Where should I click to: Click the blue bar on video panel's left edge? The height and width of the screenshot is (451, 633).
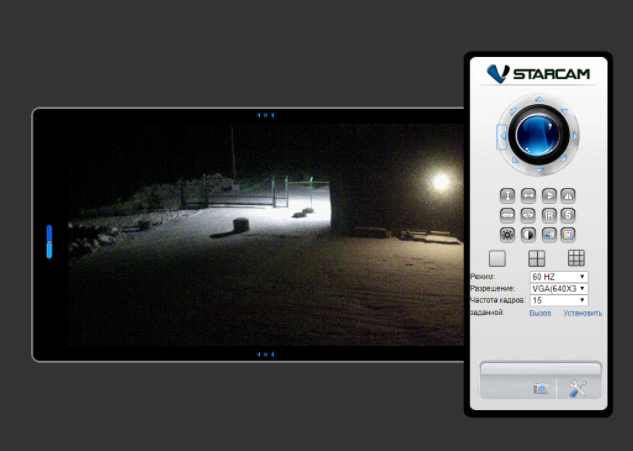(49, 241)
